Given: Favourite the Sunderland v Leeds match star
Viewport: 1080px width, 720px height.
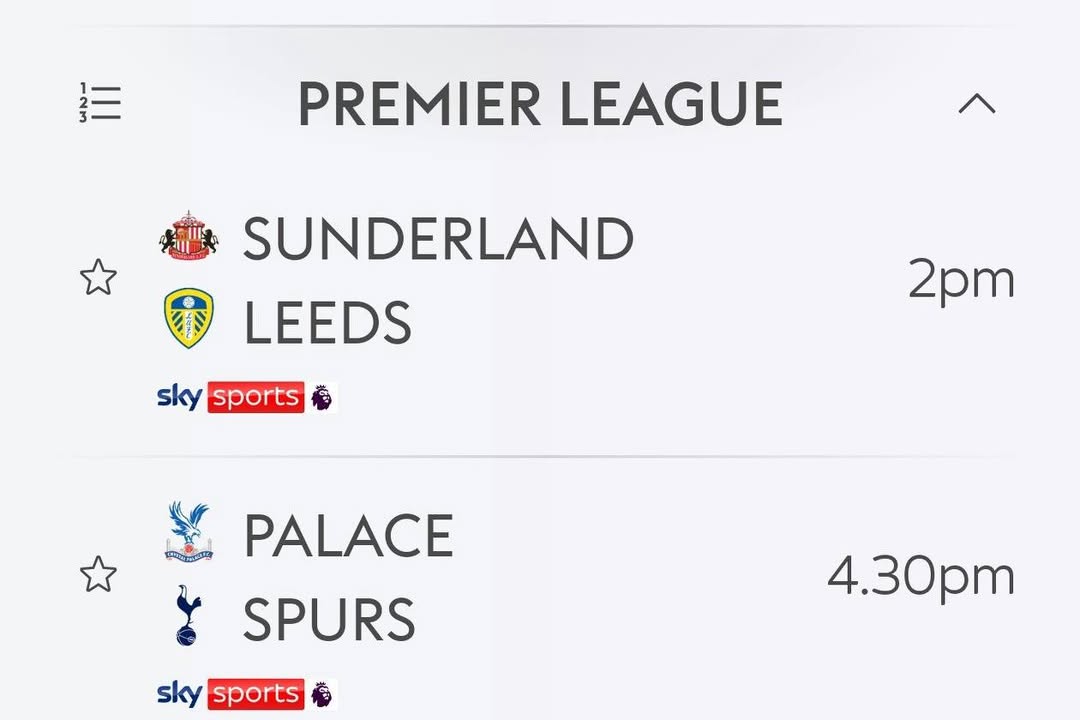Looking at the screenshot, I should coord(98,278).
